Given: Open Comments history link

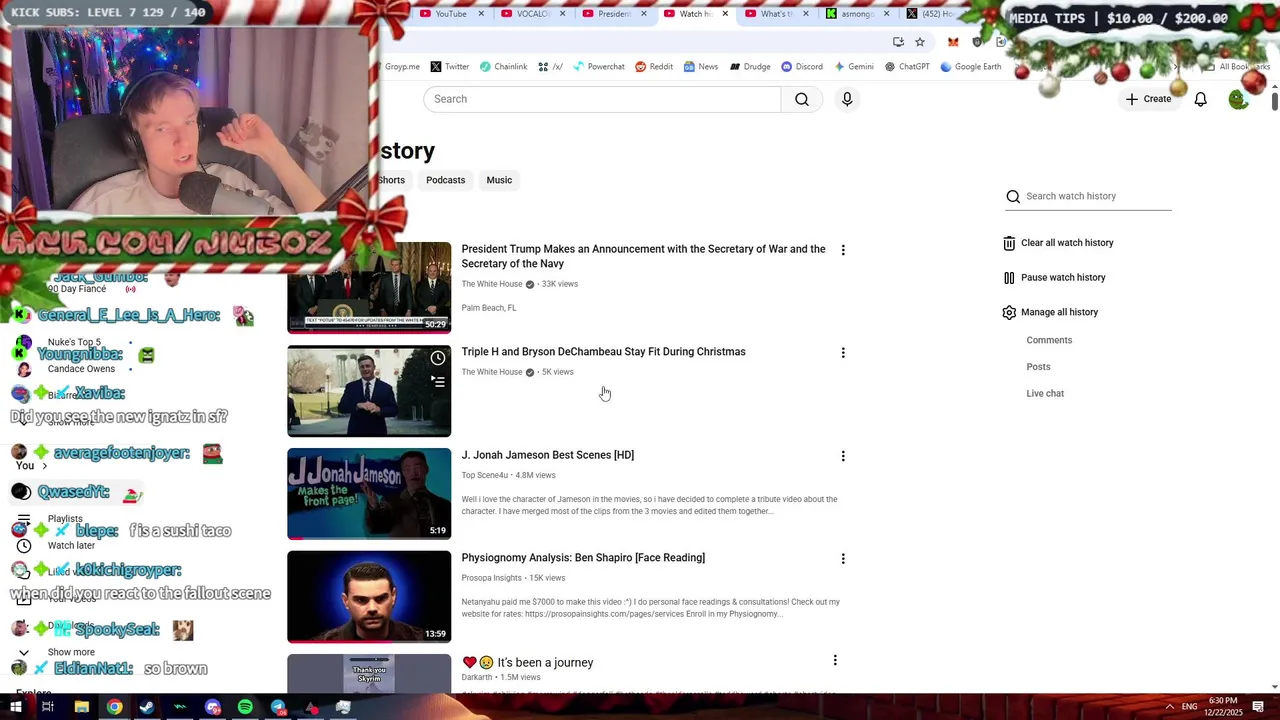Looking at the screenshot, I should (1049, 340).
